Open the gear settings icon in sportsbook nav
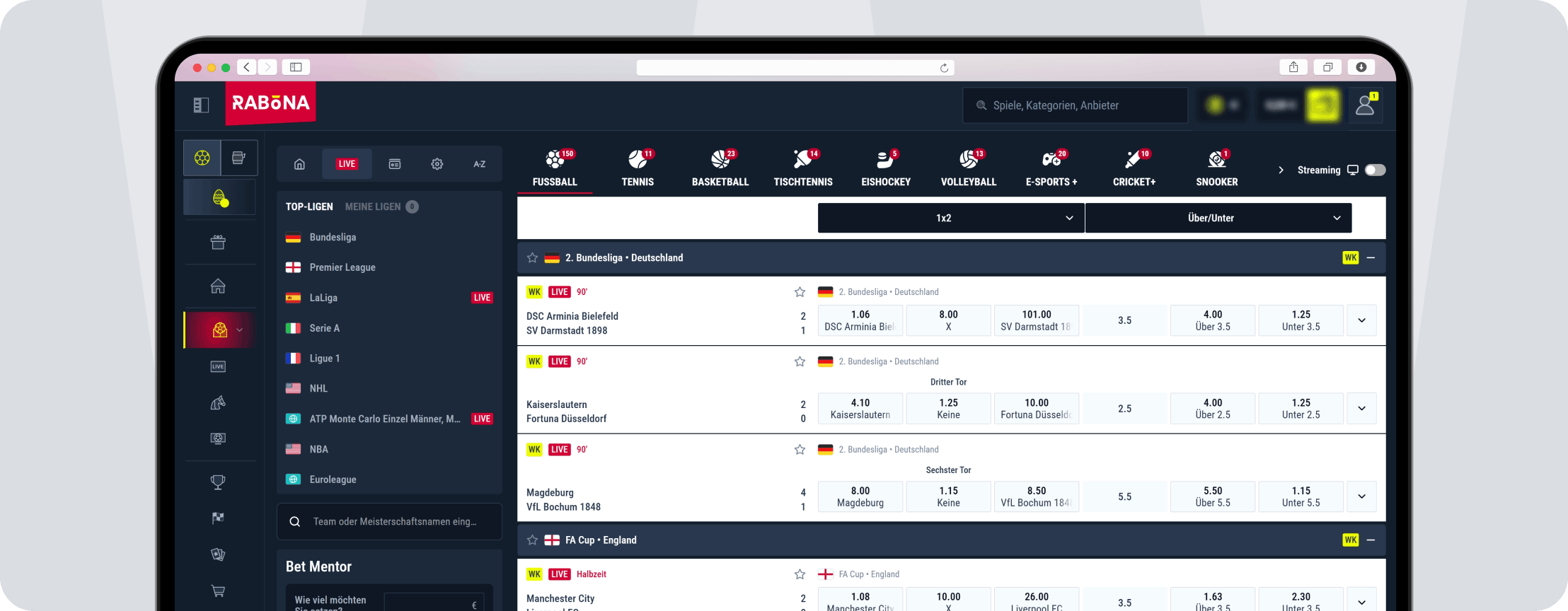1568x611 pixels. pyautogui.click(x=437, y=164)
